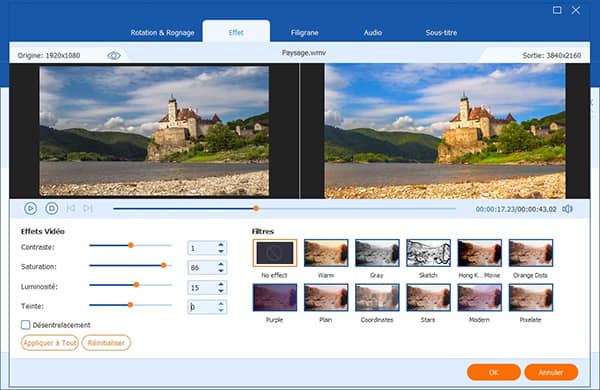The height and width of the screenshot is (390, 600).
Task: Jump to previous frame
Action: 70,209
